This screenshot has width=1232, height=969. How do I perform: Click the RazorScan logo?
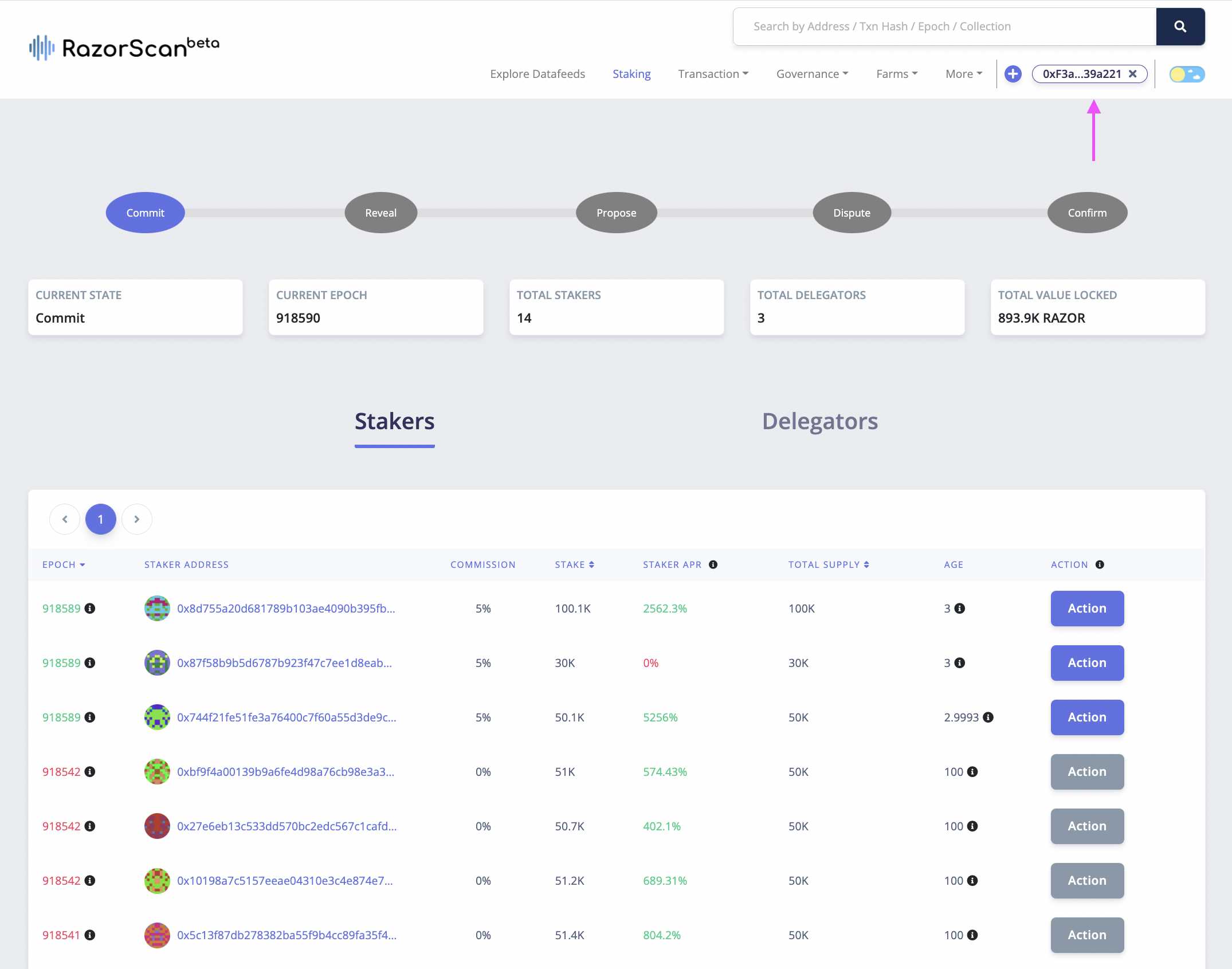[x=124, y=48]
